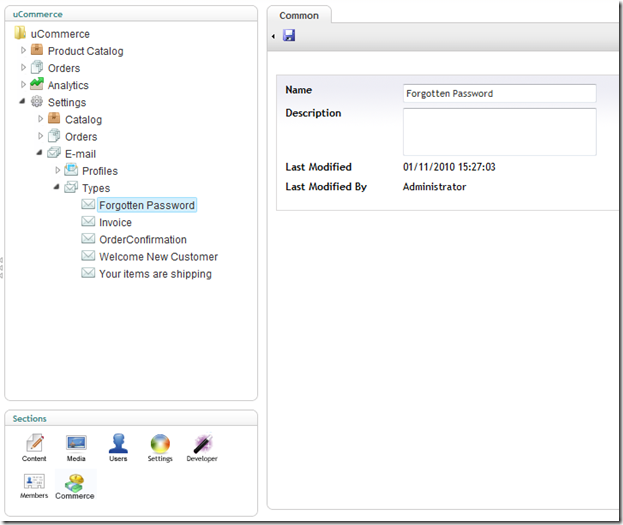623x525 pixels.
Task: Click the E-mail envelope icon in tree
Action: (54, 153)
